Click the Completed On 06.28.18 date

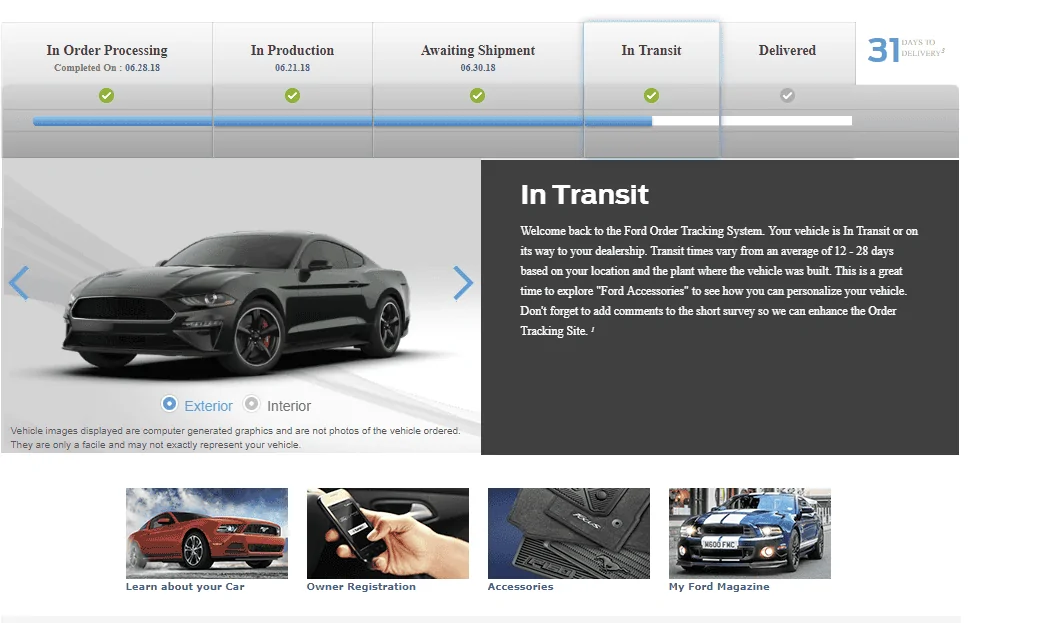107,68
